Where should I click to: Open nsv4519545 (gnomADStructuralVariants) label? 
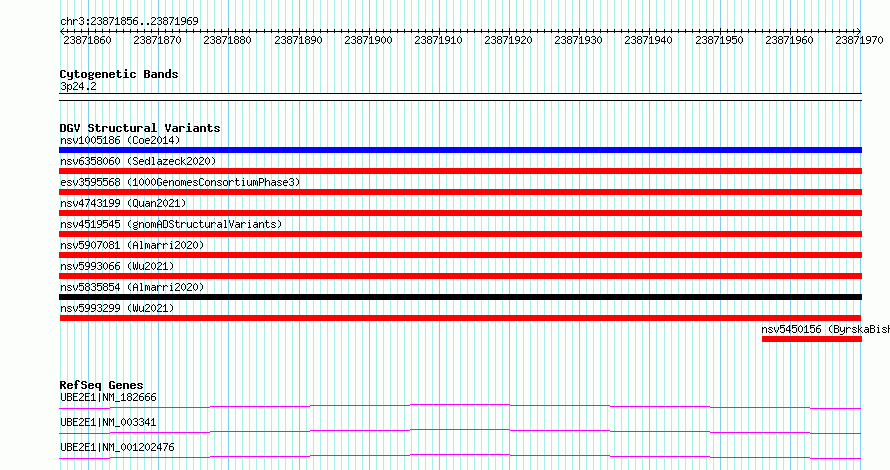[x=171, y=224]
